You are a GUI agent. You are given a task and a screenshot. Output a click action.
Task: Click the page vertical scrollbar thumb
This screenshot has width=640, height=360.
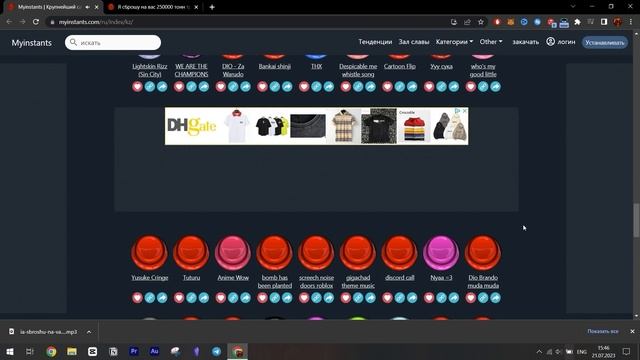pyautogui.click(x=636, y=220)
